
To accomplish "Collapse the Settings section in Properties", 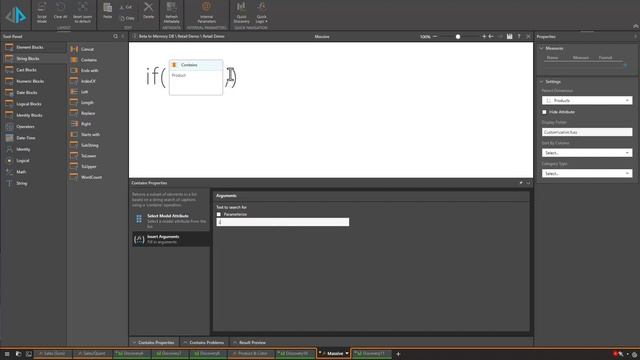I will point(542,82).
